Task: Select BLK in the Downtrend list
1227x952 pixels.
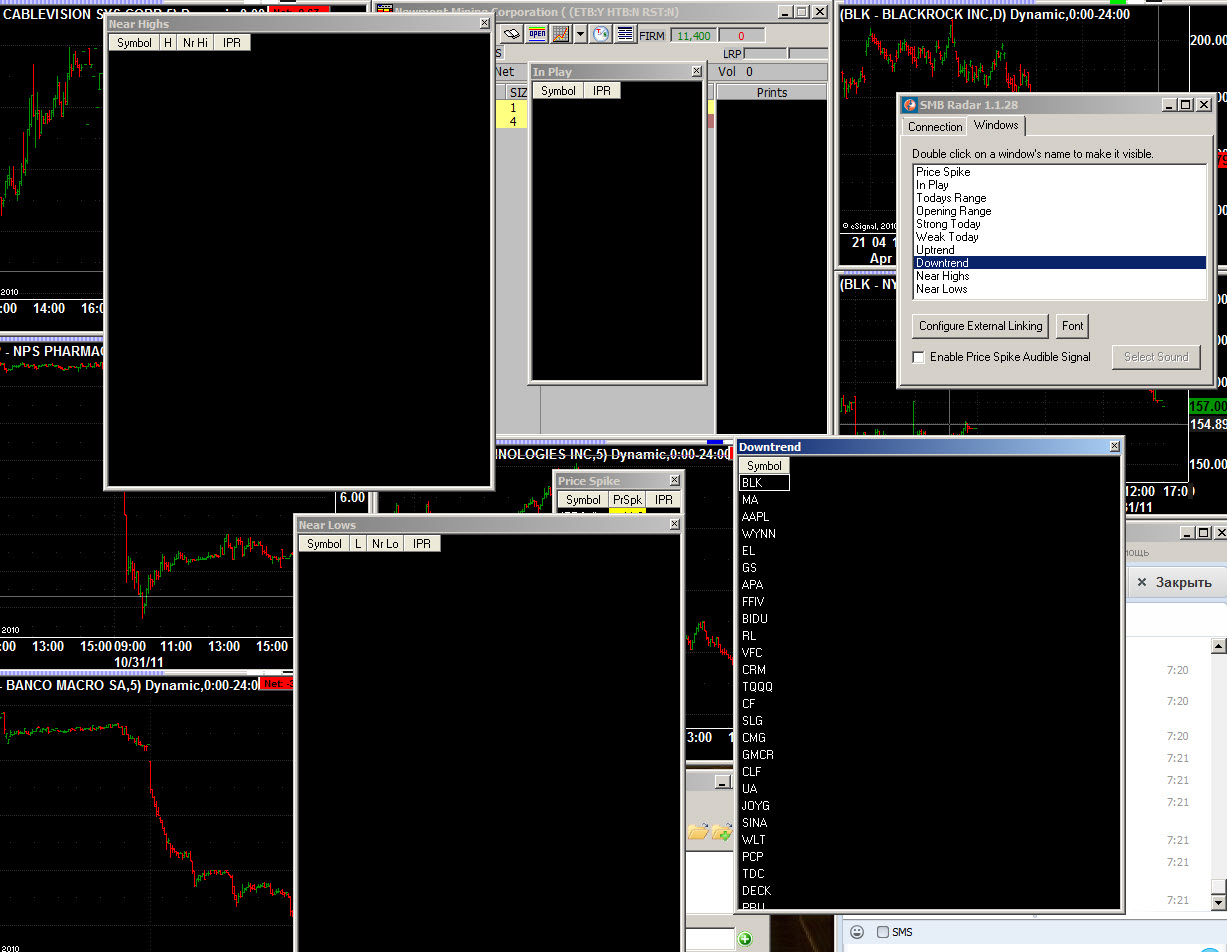Action: pyautogui.click(x=764, y=483)
